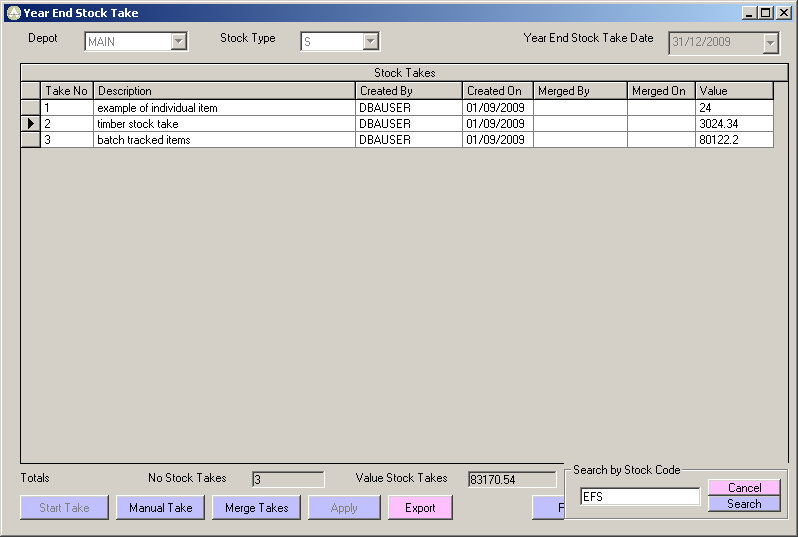Click Search in Search by Stock Code

click(744, 504)
